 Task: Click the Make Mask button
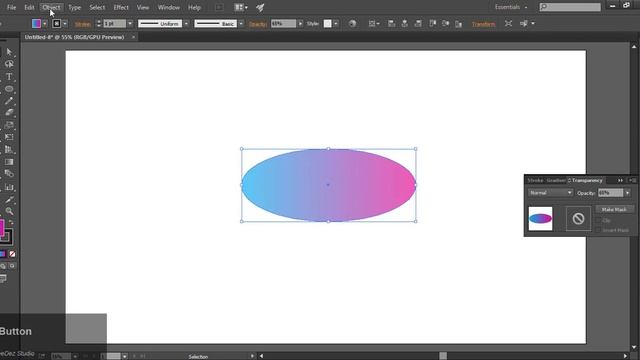[x=614, y=209]
